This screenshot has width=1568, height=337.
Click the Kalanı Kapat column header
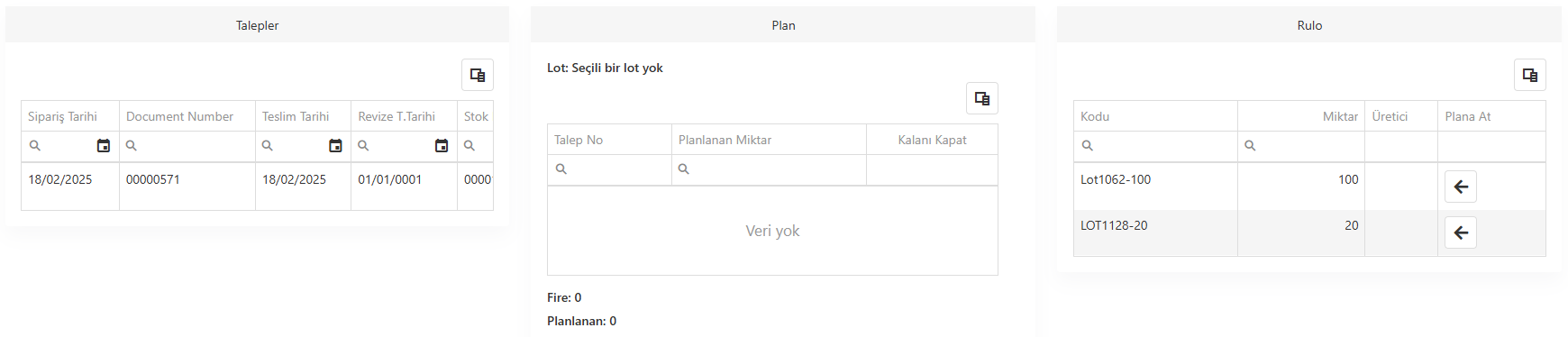932,140
